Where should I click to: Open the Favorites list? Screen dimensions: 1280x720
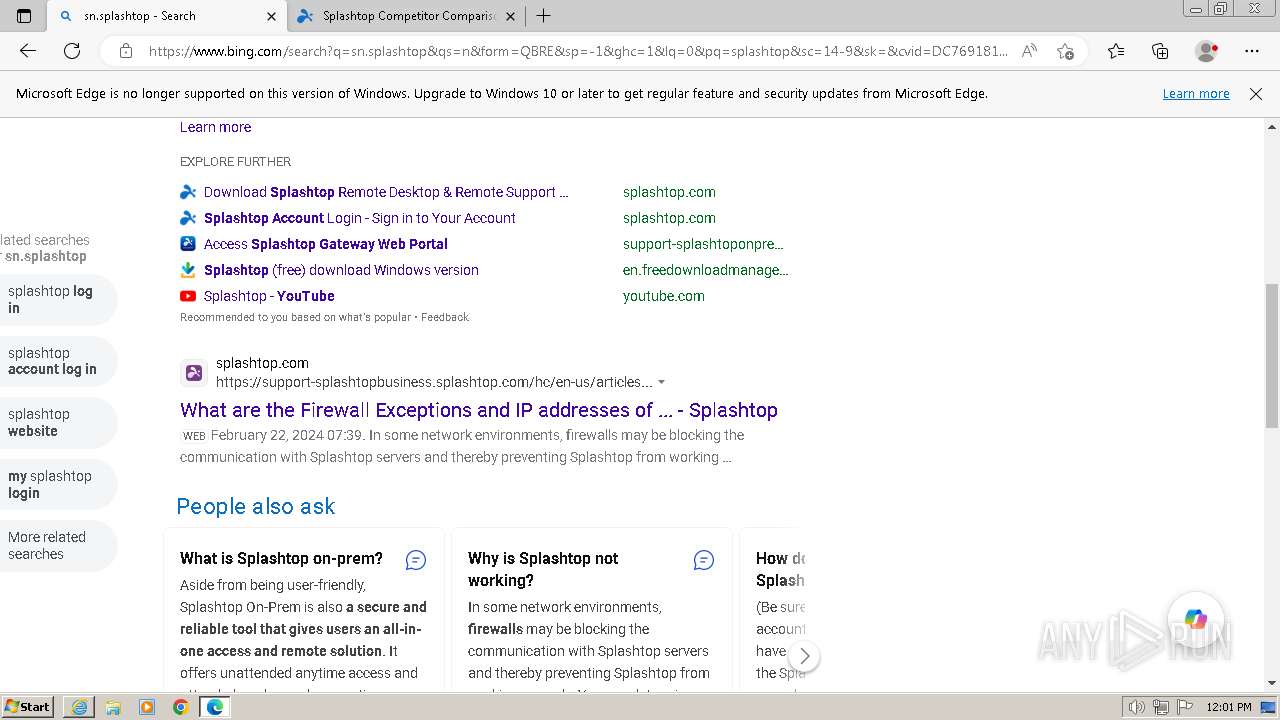pyautogui.click(x=1116, y=51)
